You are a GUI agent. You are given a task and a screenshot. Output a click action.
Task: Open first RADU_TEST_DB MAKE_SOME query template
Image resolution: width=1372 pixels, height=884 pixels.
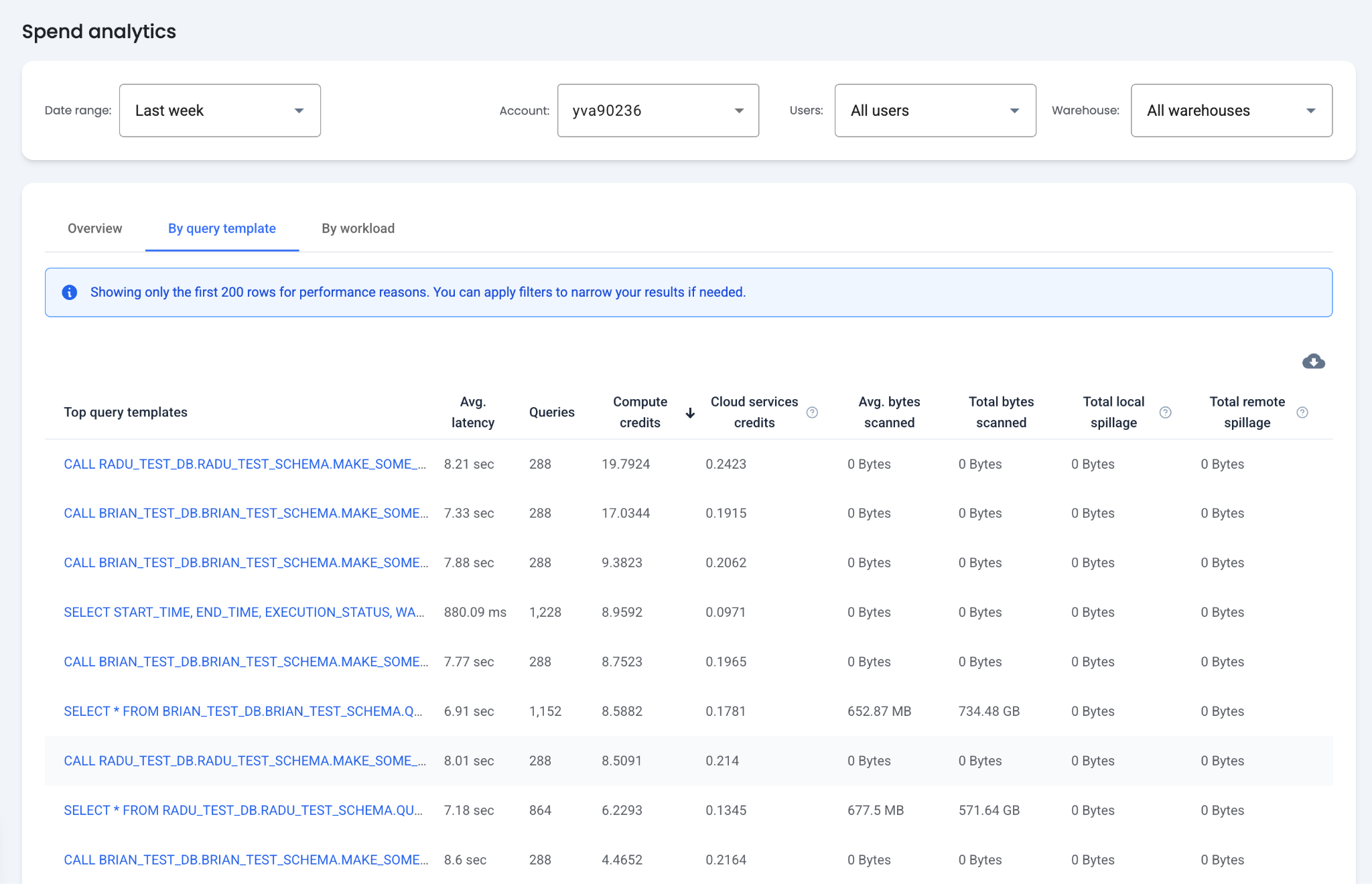[x=245, y=464]
